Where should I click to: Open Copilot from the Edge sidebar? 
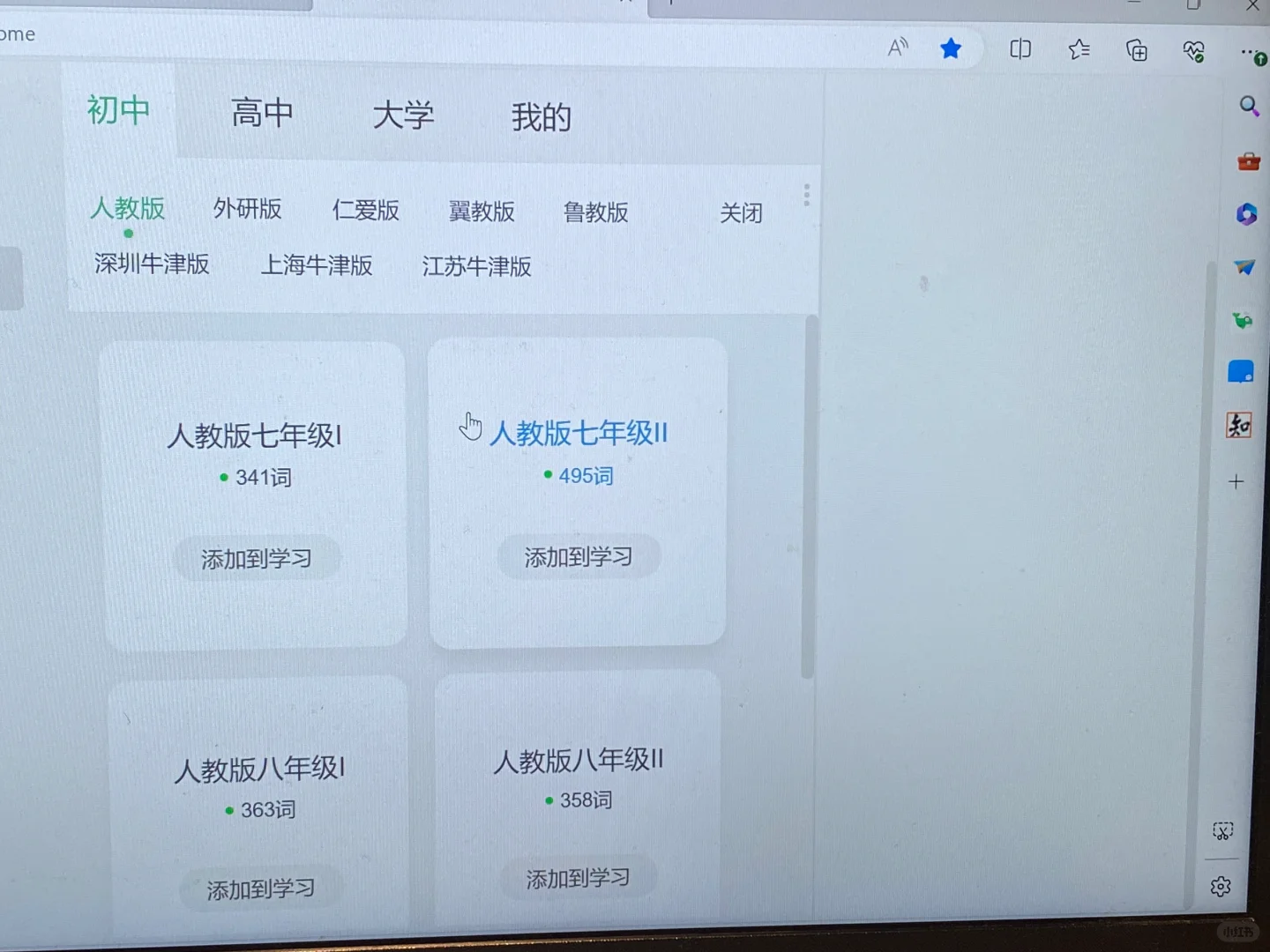tap(1245, 214)
